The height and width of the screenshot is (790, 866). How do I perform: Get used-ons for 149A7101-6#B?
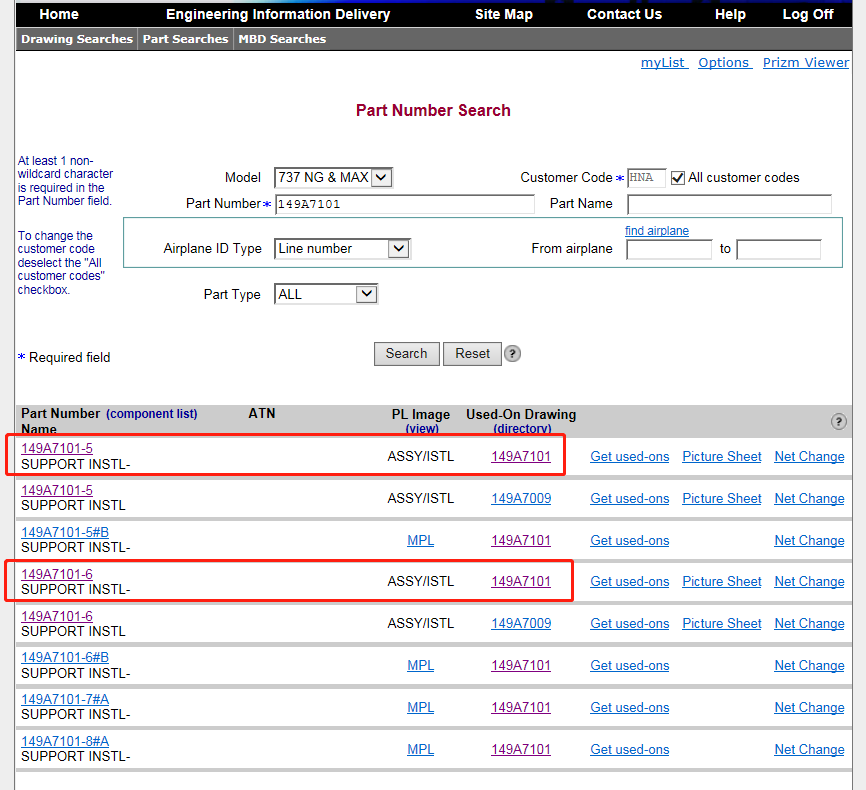click(630, 665)
